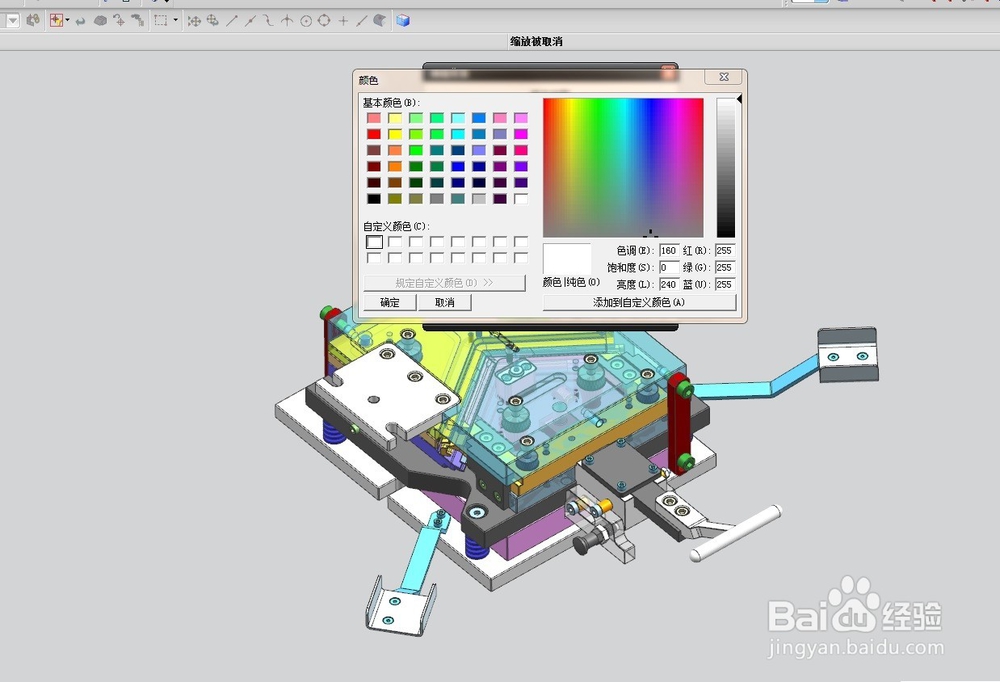
Task: Pick the medium gray swatch in the bottom row
Action: pyautogui.click(x=437, y=198)
